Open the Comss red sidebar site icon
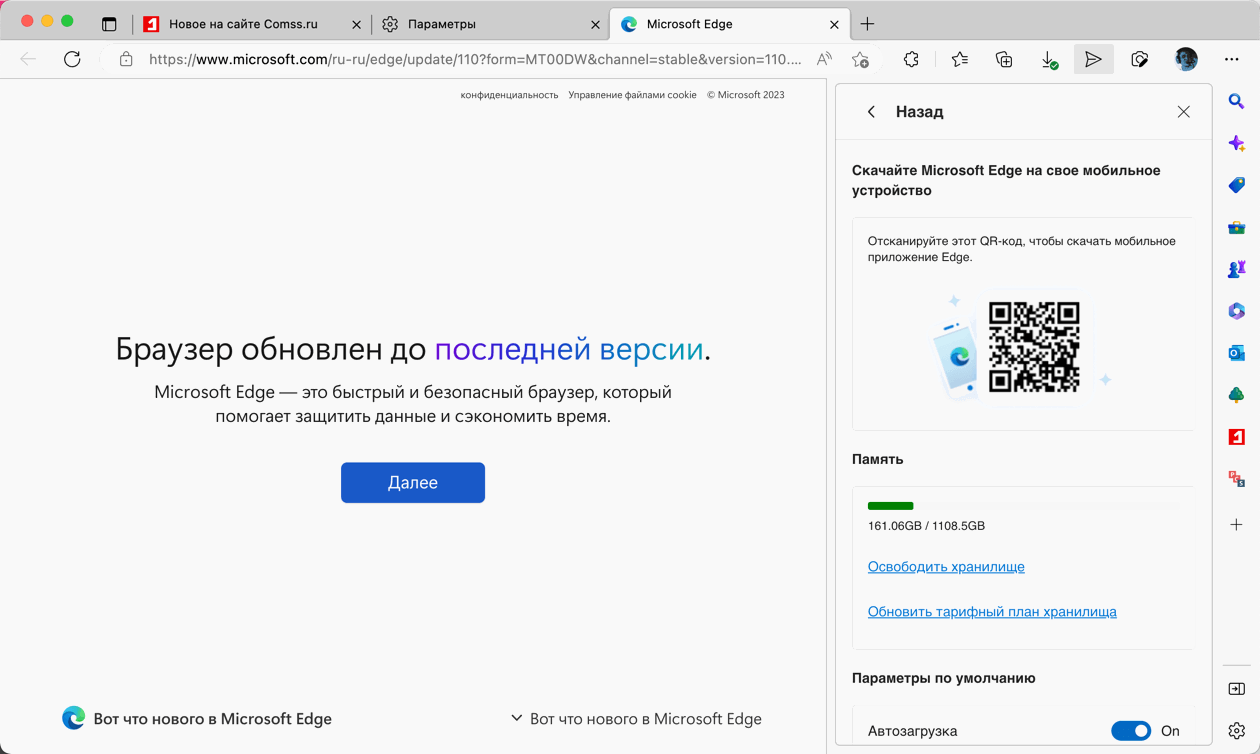 pos(1237,437)
